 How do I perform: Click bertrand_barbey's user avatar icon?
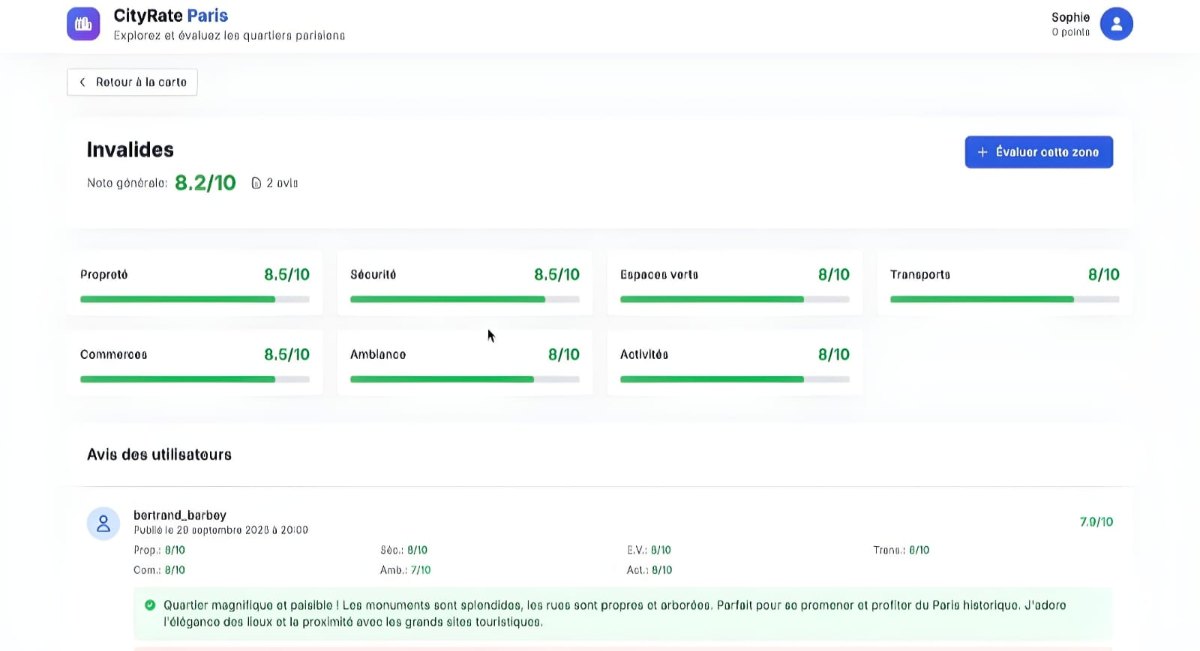click(x=103, y=522)
